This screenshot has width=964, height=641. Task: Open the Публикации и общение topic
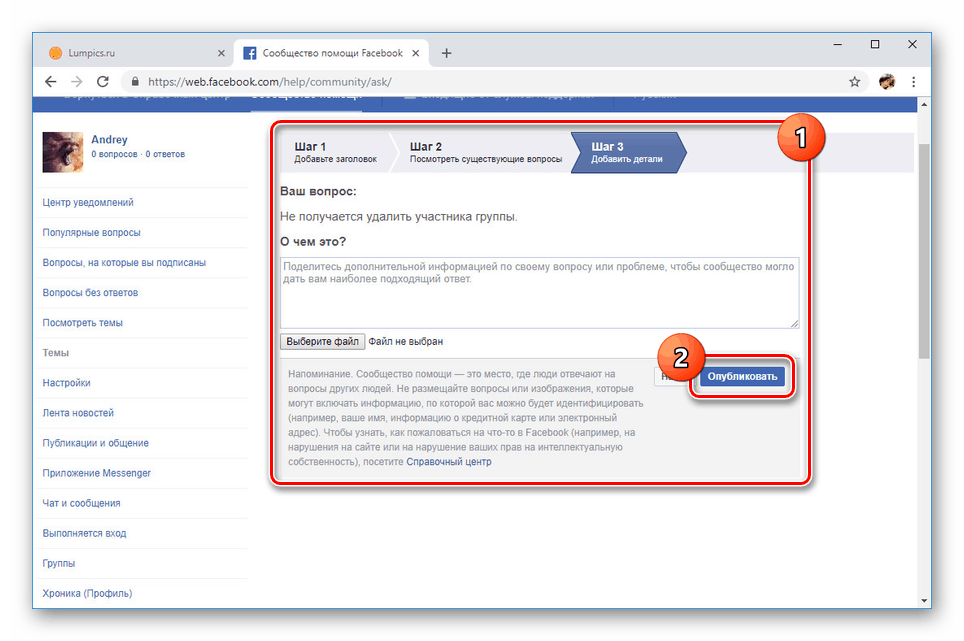pos(95,443)
